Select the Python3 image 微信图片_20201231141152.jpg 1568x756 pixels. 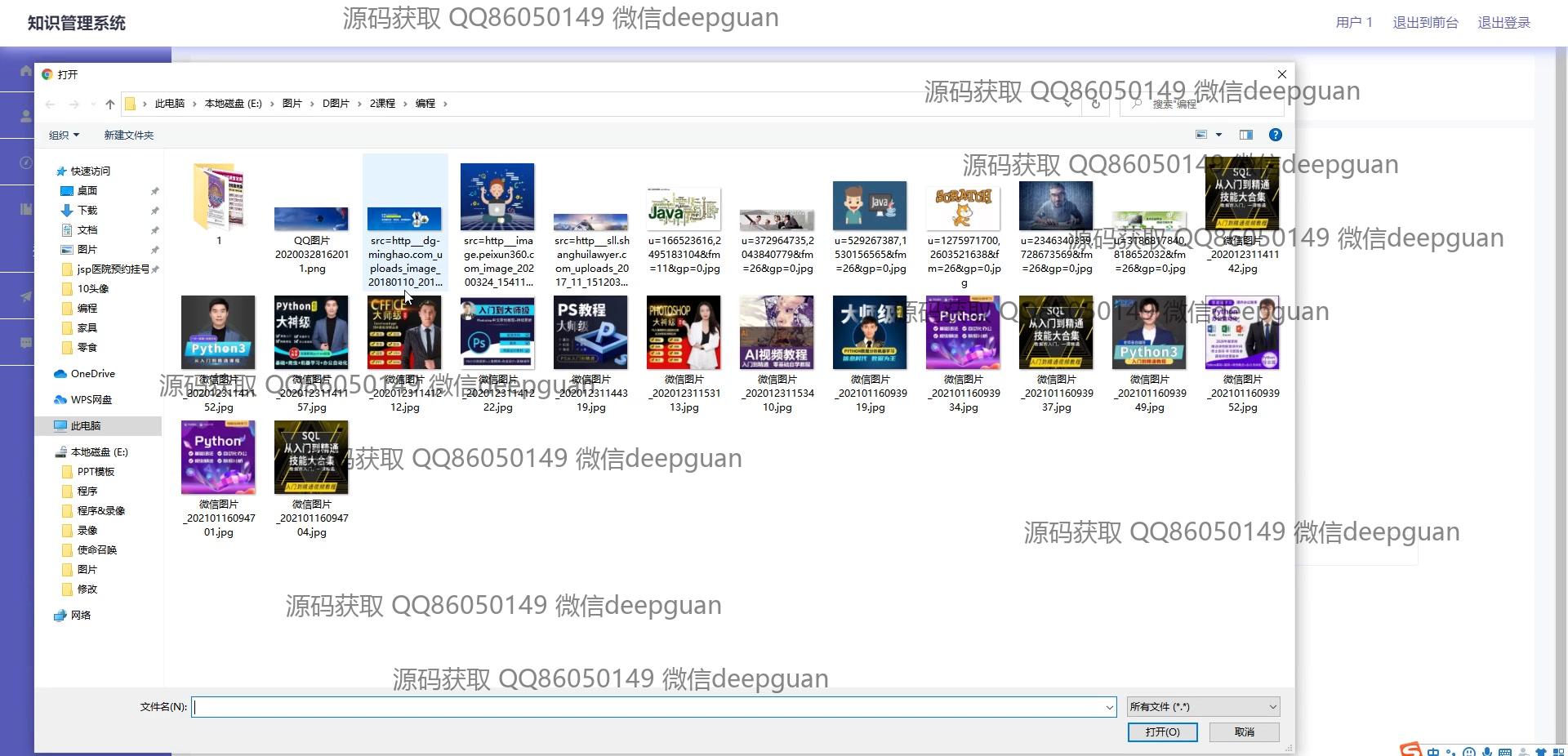(x=218, y=354)
